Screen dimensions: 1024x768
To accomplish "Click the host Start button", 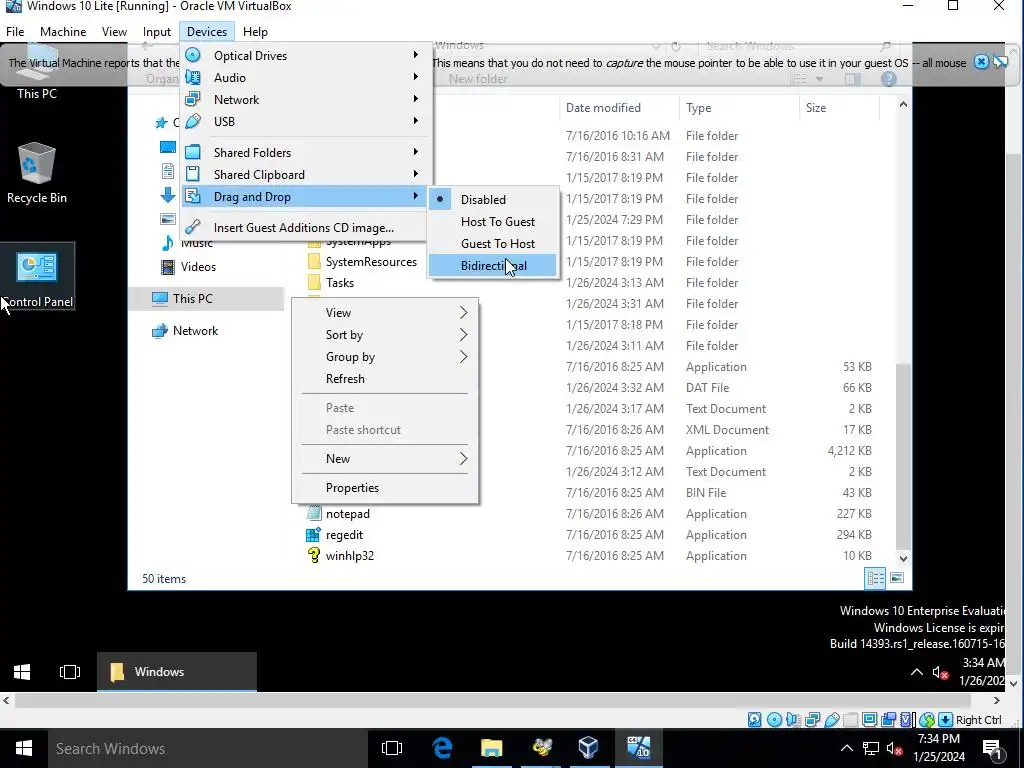I will tap(24, 748).
